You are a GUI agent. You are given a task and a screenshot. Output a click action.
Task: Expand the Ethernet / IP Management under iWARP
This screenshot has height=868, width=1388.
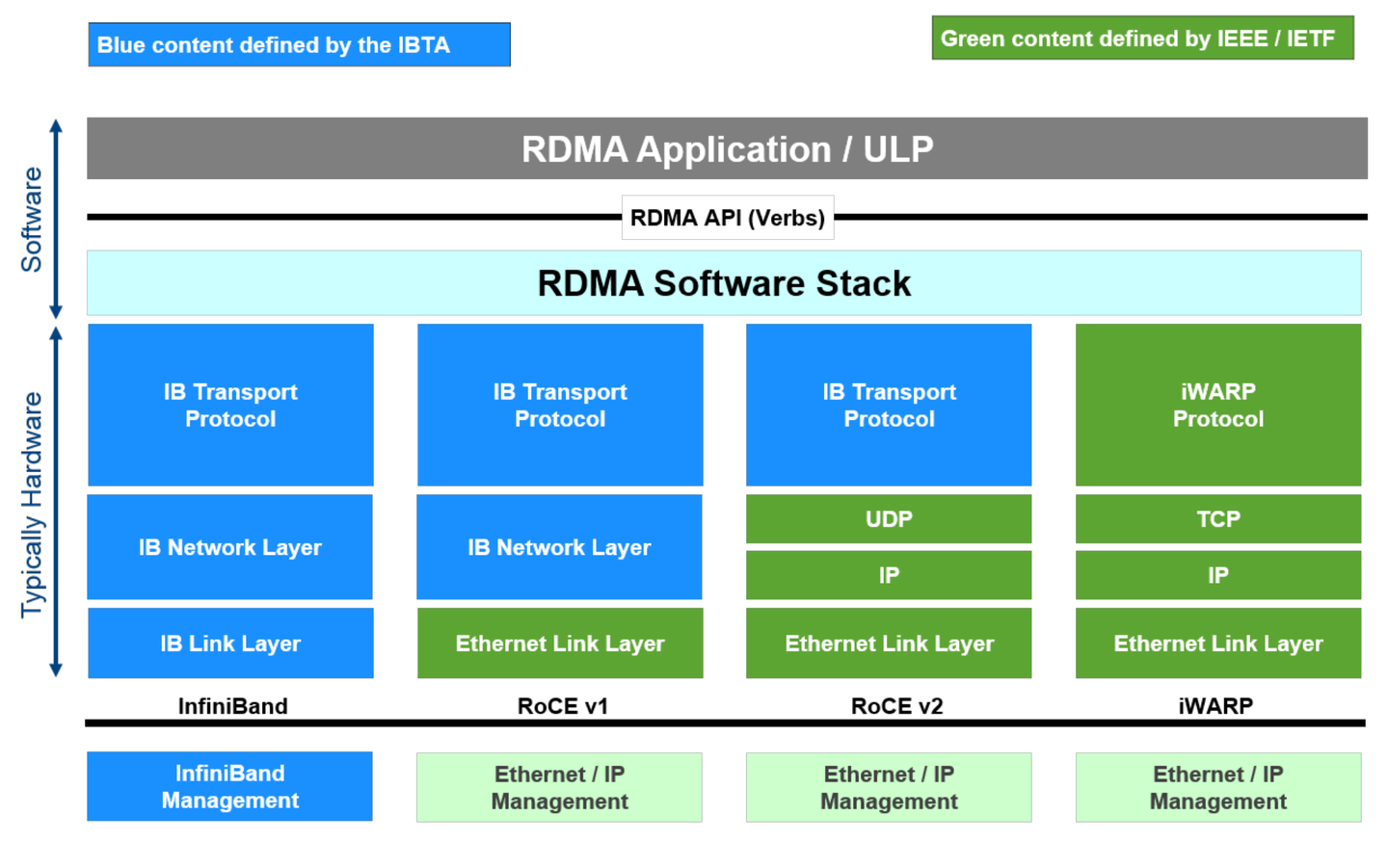point(1217,786)
